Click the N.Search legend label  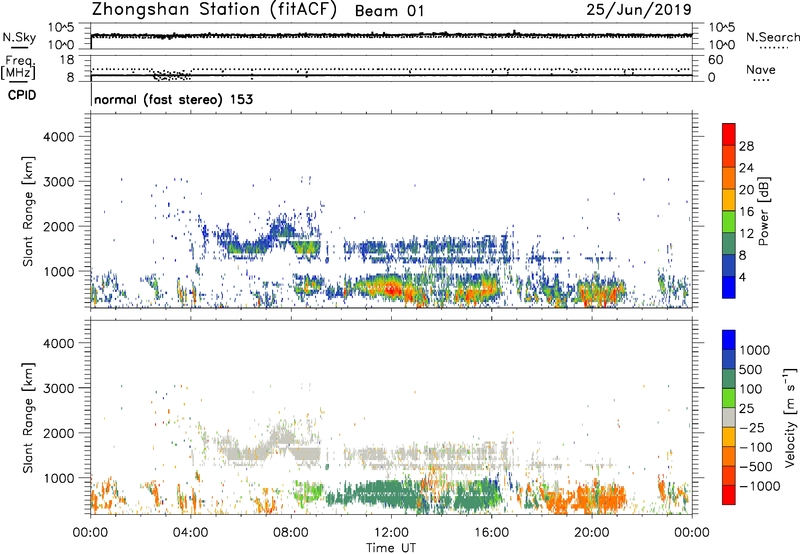[x=773, y=37]
